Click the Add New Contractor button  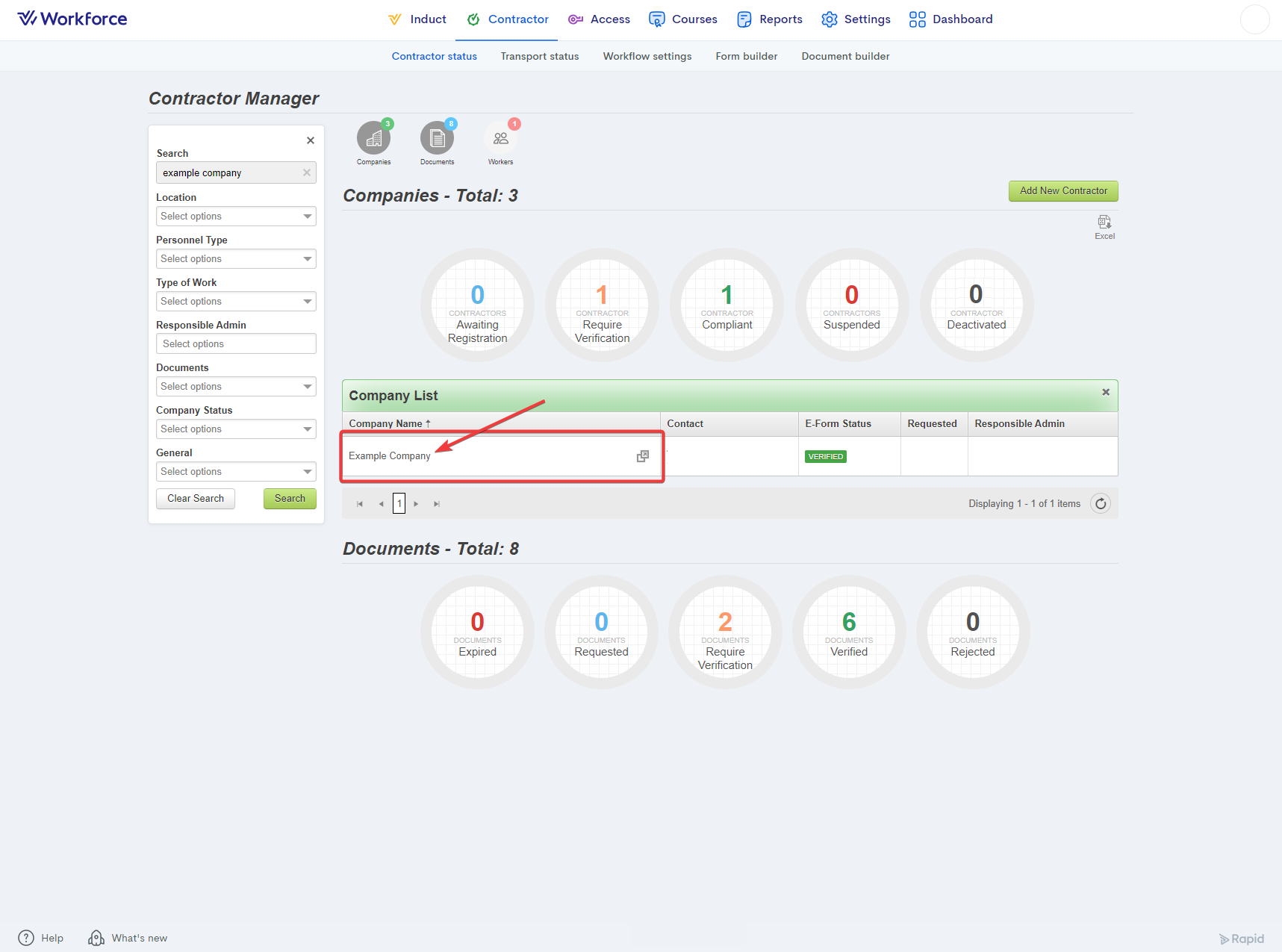(x=1063, y=191)
